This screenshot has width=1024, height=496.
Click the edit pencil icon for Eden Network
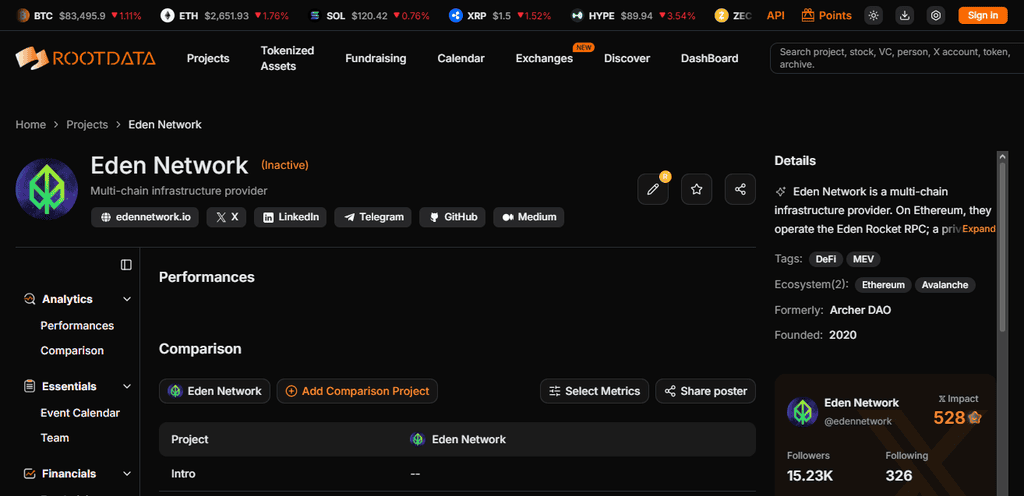(652, 189)
